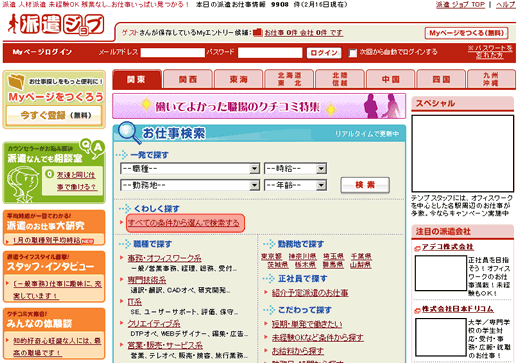This screenshot has width=520, height=363.
Task: Click the 山梨県 location link
Action: click(361, 265)
